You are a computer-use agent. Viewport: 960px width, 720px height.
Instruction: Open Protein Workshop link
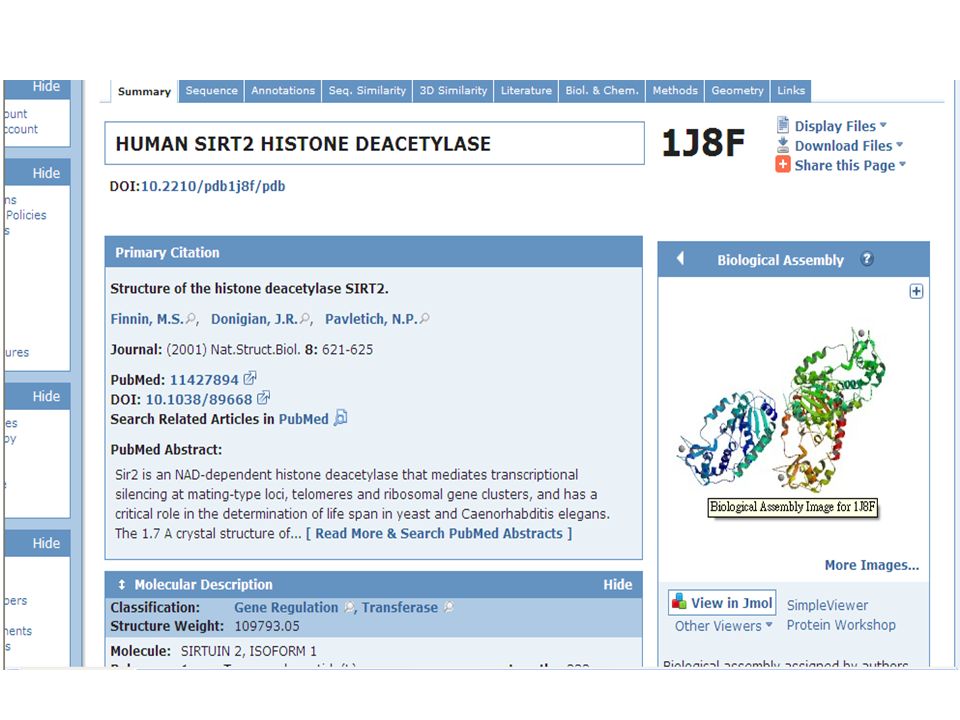(841, 625)
